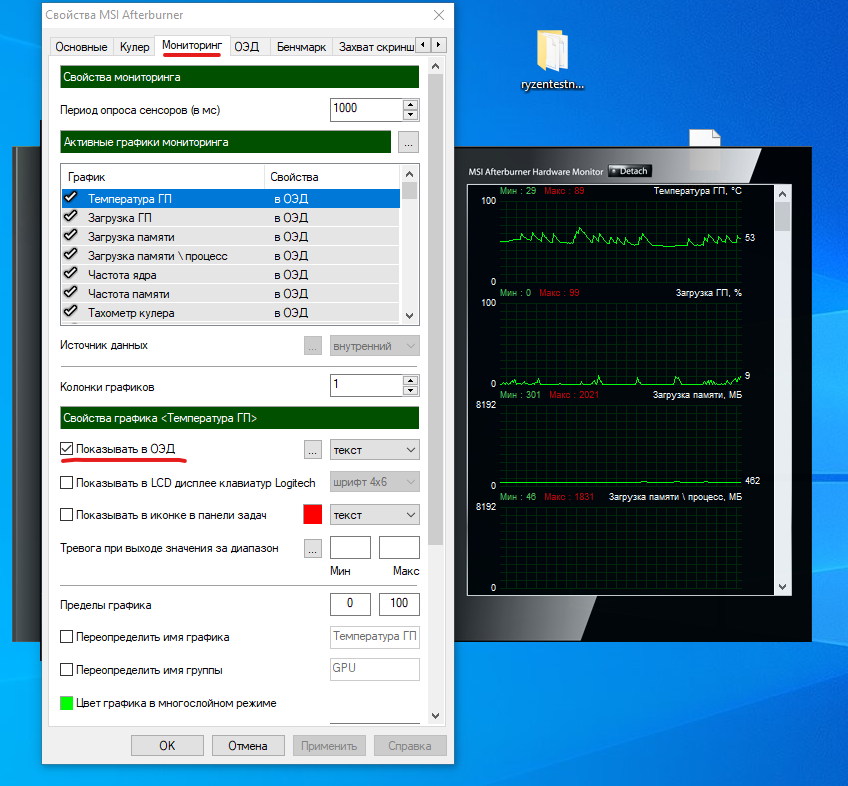Screen dimensions: 848x786
Task: Enable Переопределить имя графика checkbox
Action: (67, 637)
